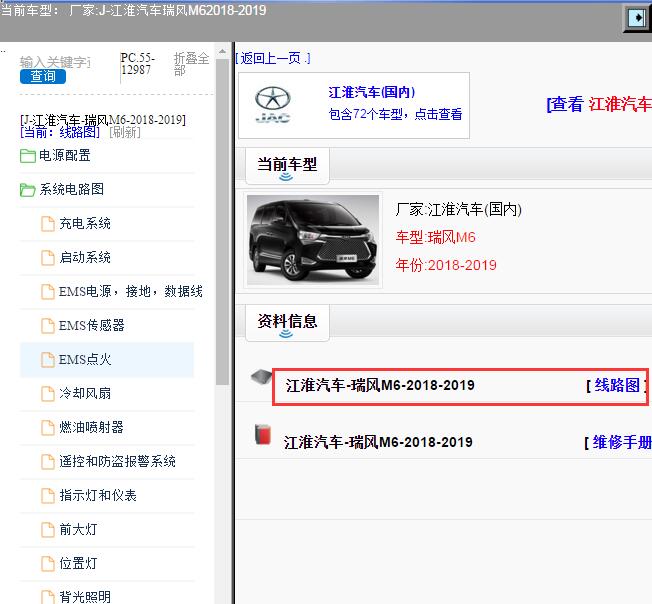Viewport: 652px width, 604px height.
Task: Select the 充电系统 tree entry
Action: point(85,224)
